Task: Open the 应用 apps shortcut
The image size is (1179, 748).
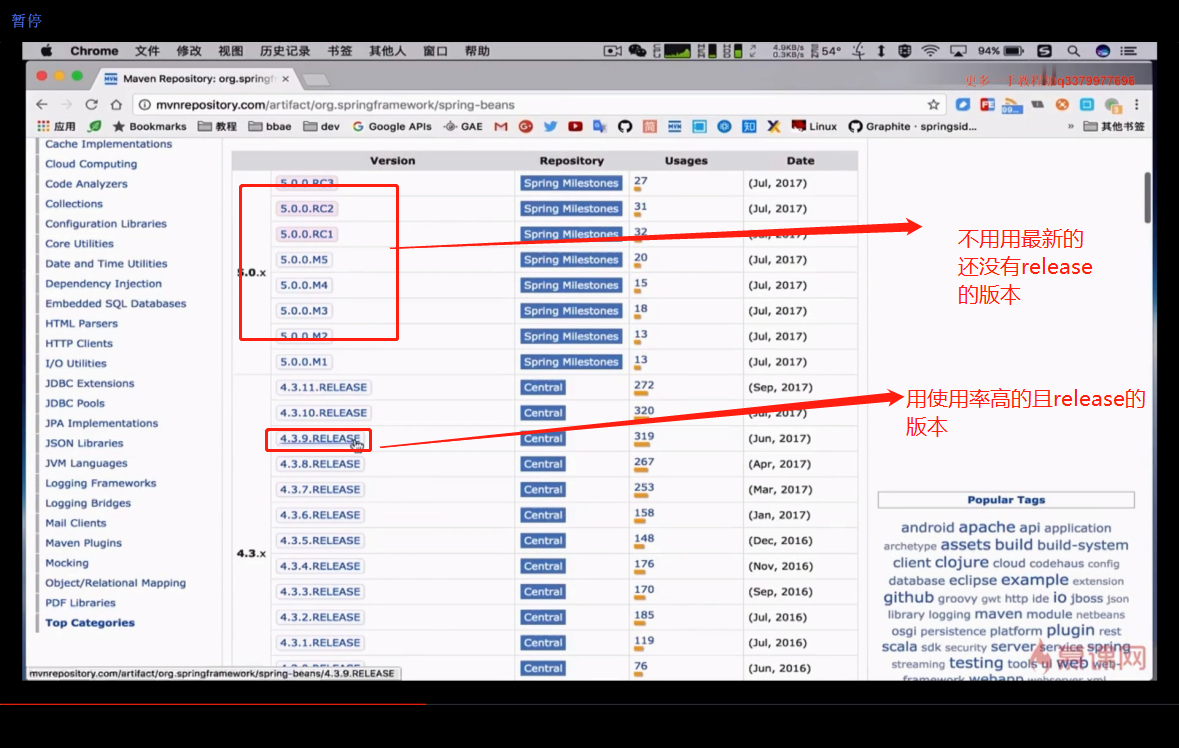Action: (56, 126)
